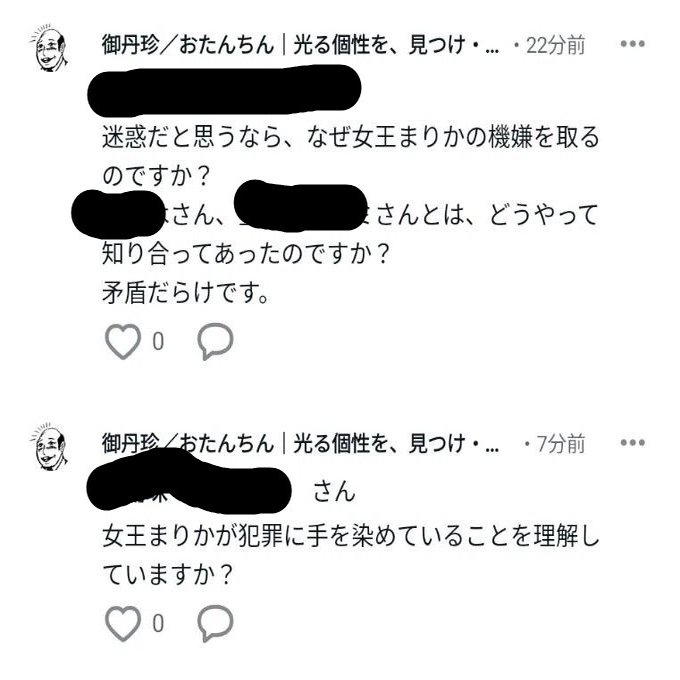The width and height of the screenshot is (680, 680).
Task: Like the comment posted 22分前
Action: tap(123, 341)
